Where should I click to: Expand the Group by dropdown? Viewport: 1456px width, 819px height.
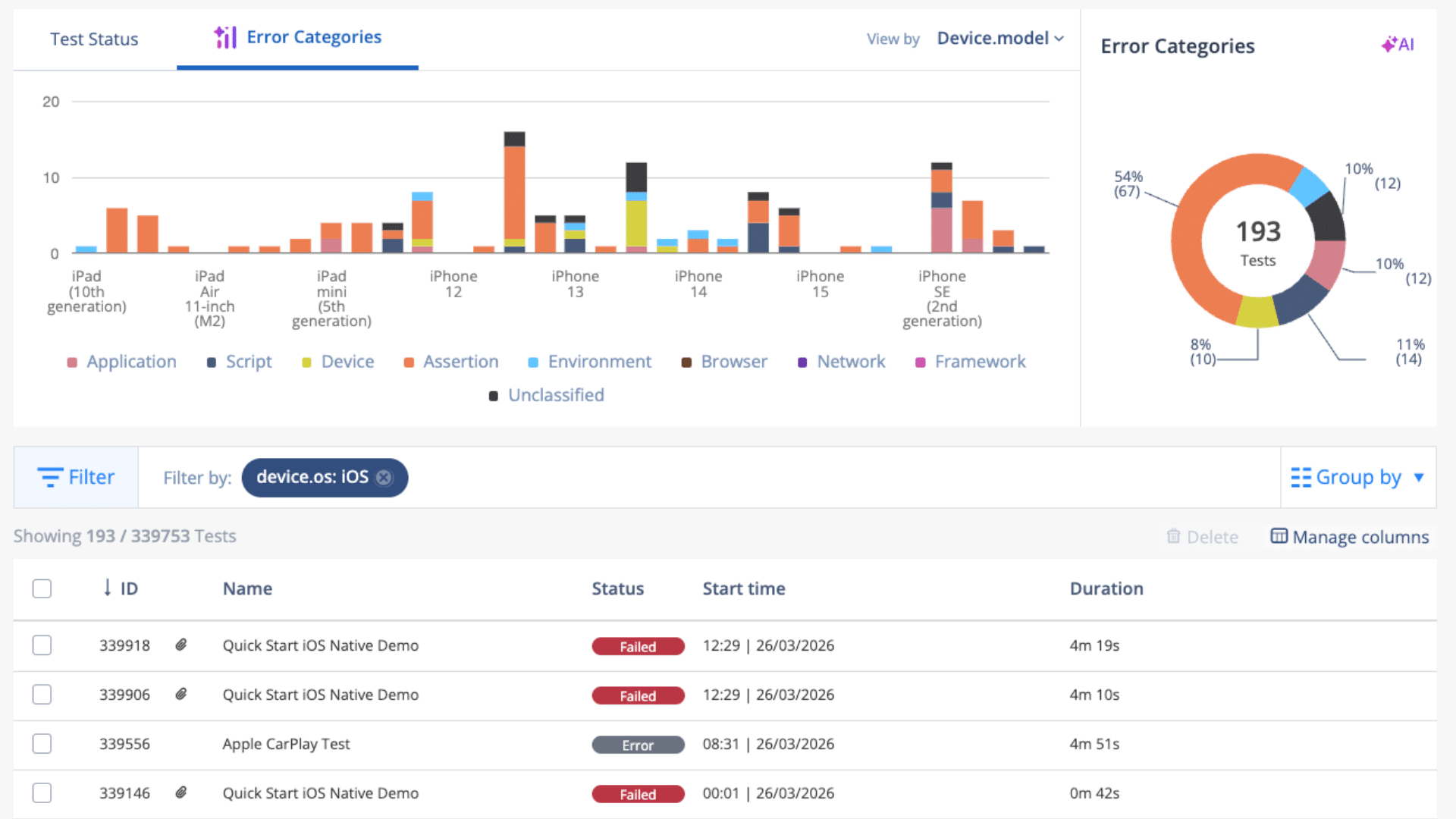click(x=1358, y=477)
